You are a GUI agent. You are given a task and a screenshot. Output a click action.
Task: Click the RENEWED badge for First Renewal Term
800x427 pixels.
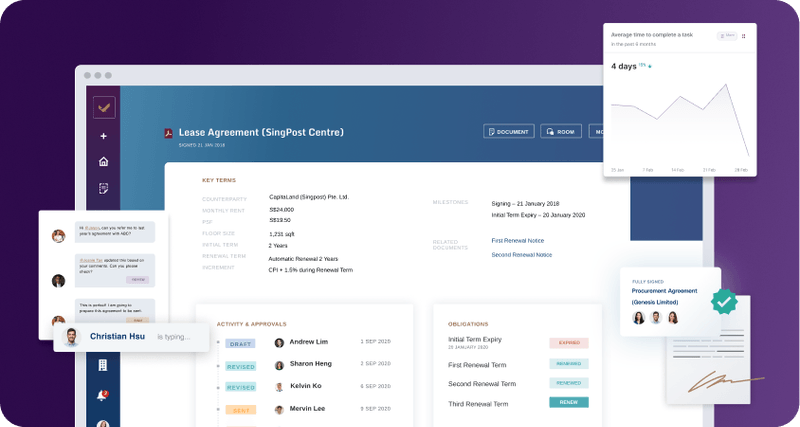point(569,364)
